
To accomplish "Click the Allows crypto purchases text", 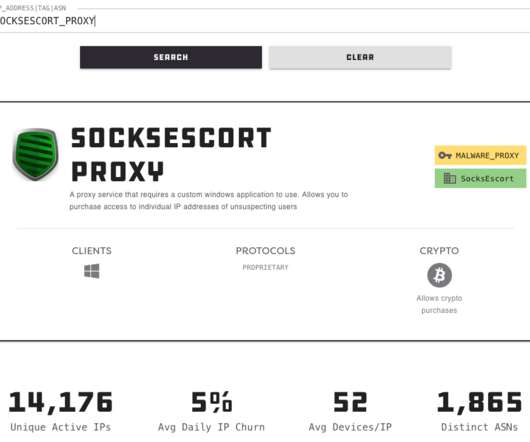I will pyautogui.click(x=439, y=304).
